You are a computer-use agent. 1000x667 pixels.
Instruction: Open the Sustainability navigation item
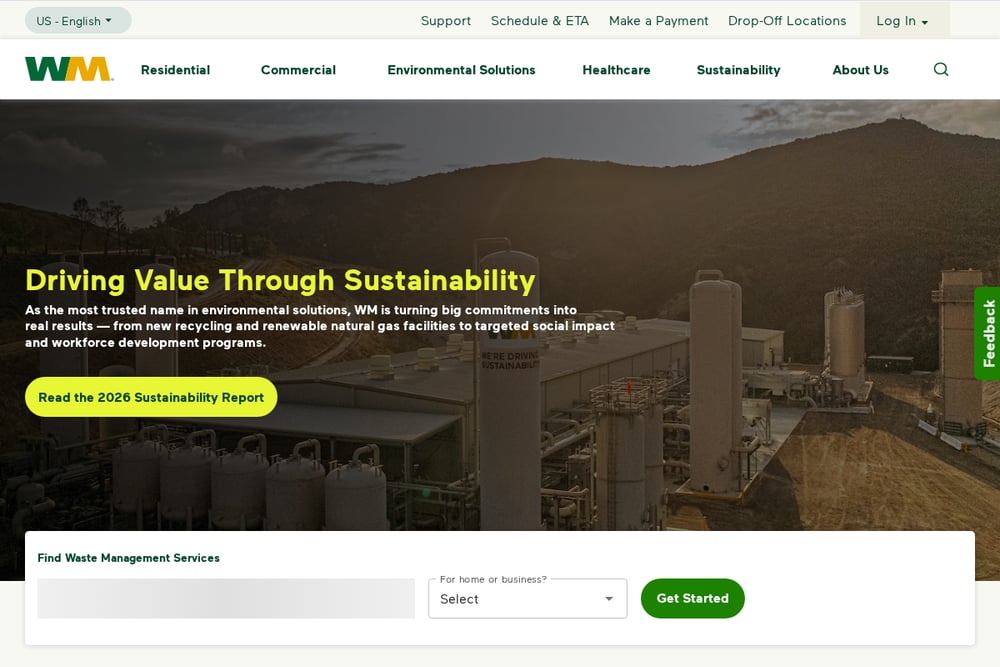[739, 70]
